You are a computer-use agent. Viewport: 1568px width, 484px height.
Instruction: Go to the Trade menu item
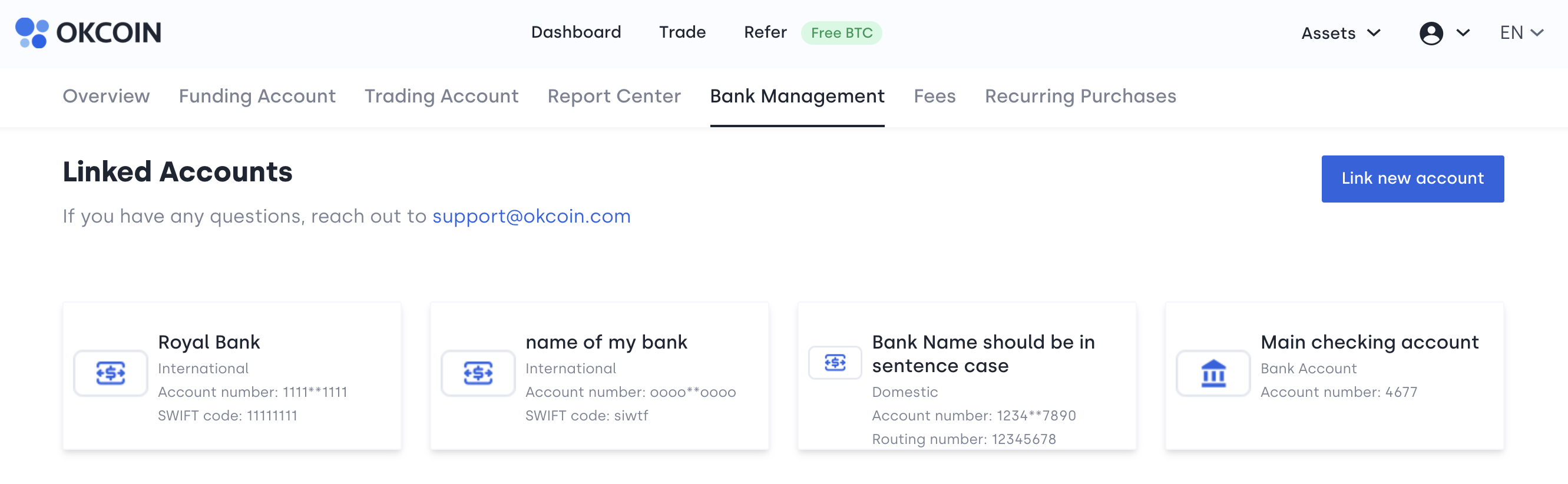click(682, 32)
